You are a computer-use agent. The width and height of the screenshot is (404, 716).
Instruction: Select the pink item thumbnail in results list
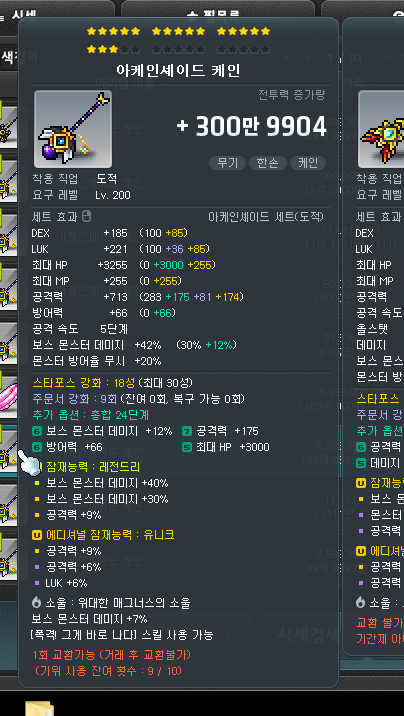(8, 394)
